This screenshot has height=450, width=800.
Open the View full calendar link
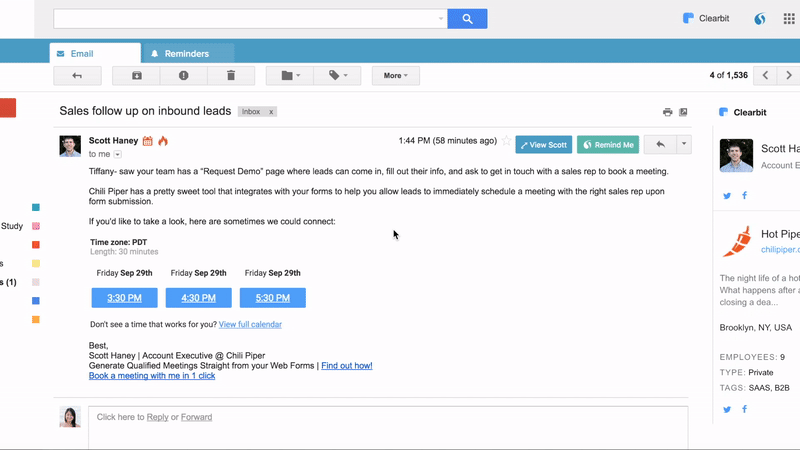(250, 324)
